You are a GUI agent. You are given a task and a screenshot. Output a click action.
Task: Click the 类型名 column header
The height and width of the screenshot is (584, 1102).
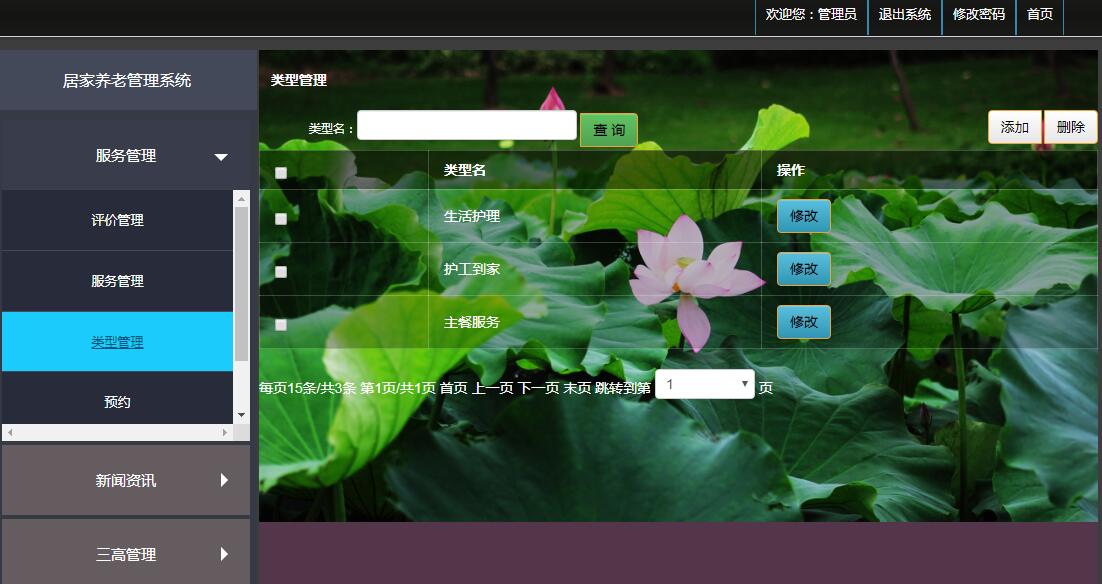coord(465,170)
